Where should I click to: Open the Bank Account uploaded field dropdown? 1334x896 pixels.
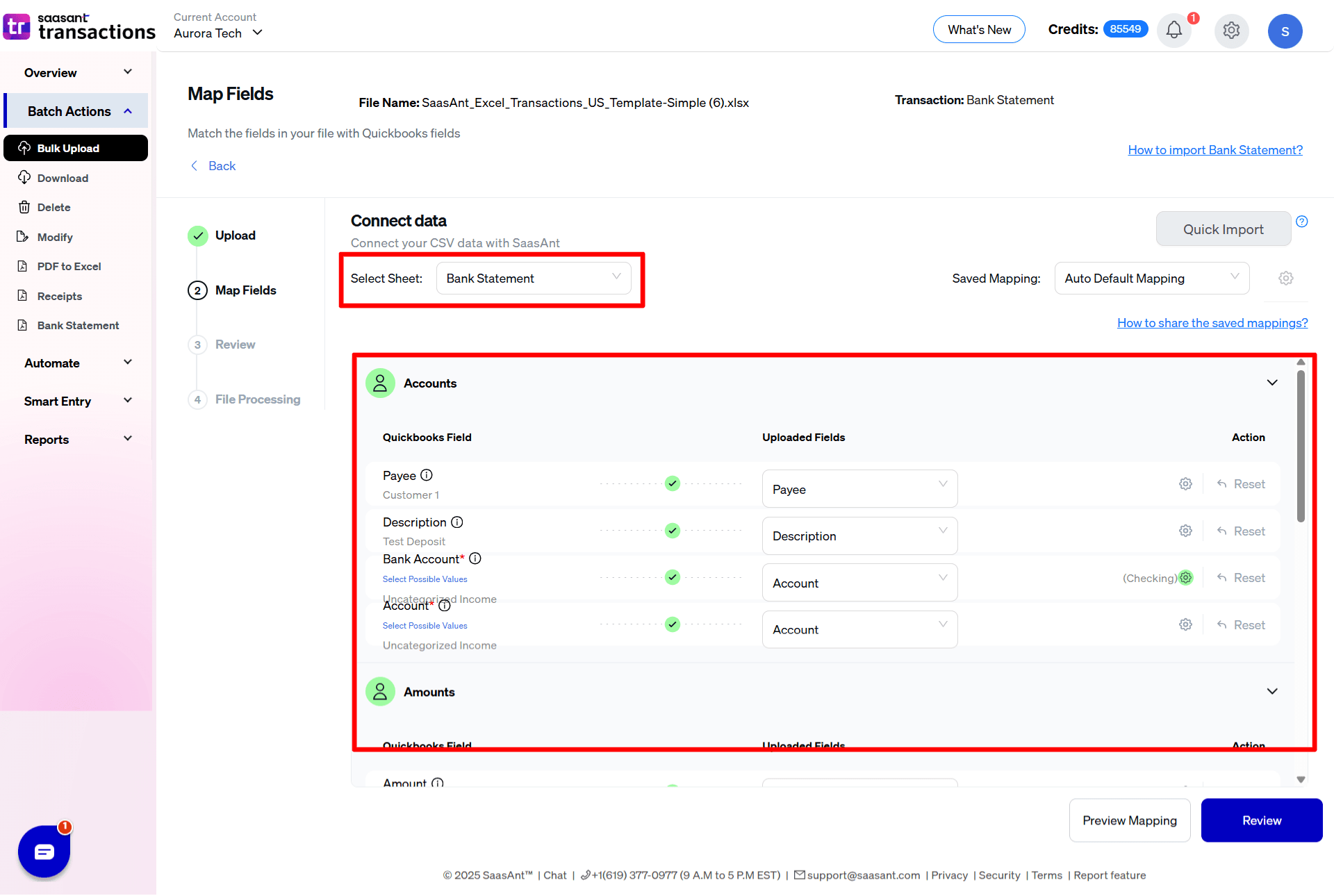[x=859, y=583]
